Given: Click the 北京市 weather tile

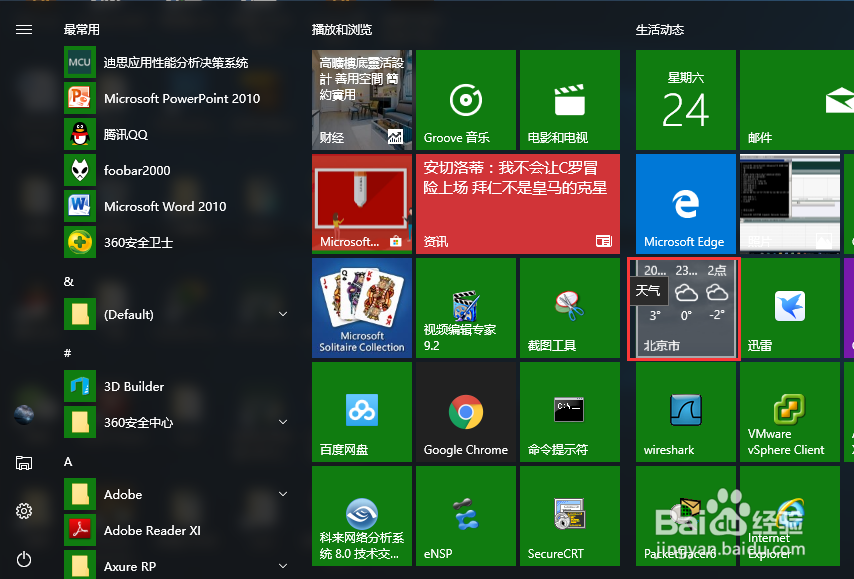Looking at the screenshot, I should 684,308.
